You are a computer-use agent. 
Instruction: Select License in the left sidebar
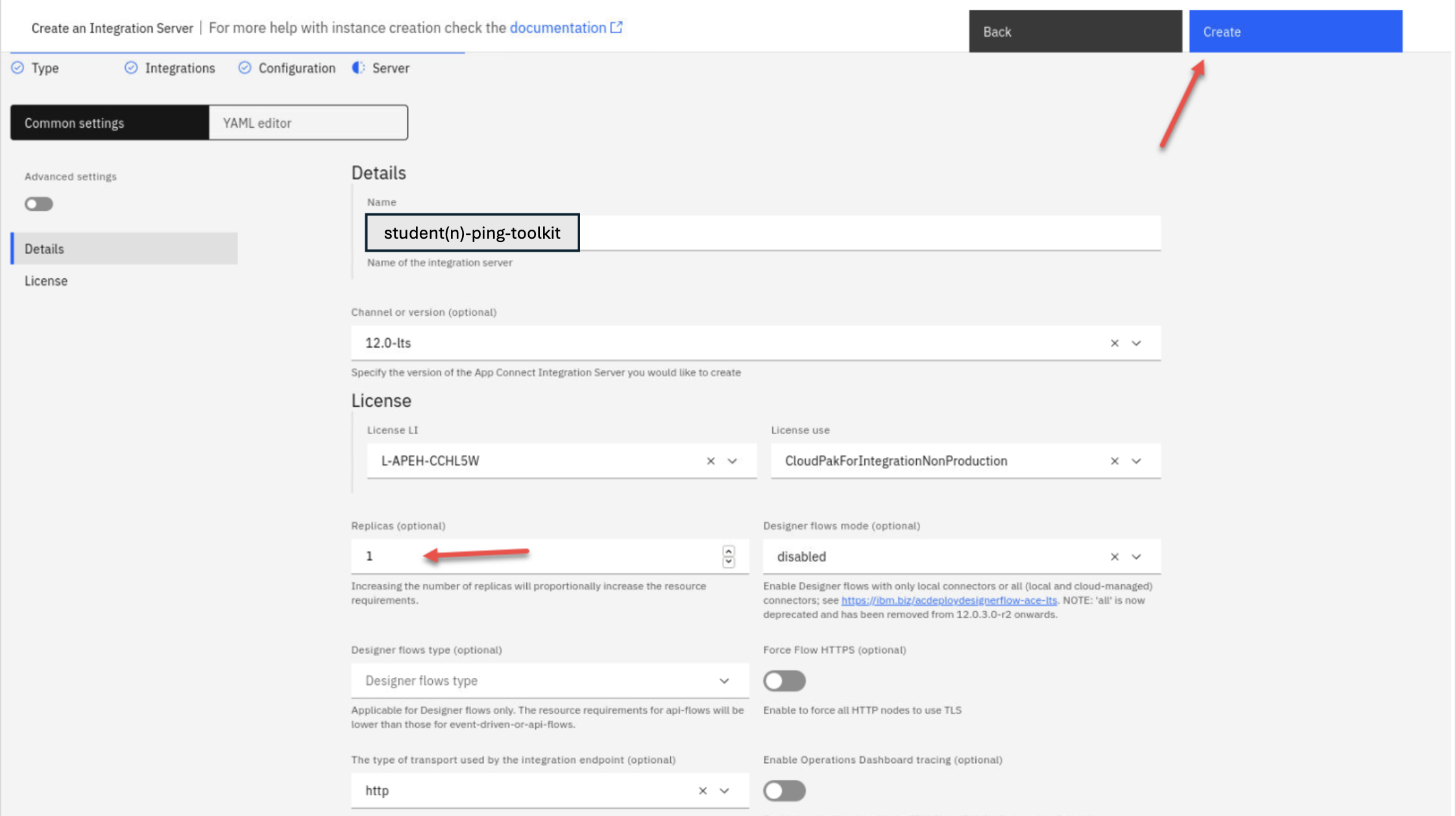click(46, 281)
